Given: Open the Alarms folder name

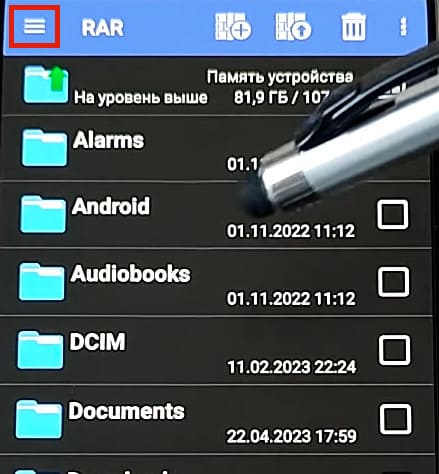Looking at the screenshot, I should [108, 140].
